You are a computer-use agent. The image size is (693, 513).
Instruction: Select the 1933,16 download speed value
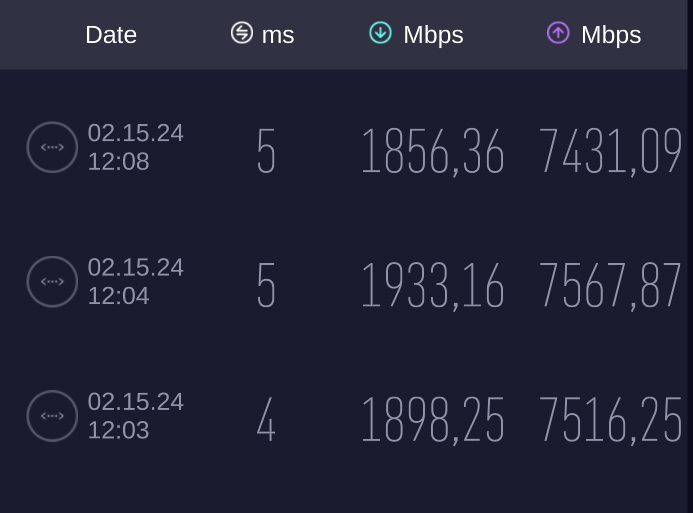point(433,285)
